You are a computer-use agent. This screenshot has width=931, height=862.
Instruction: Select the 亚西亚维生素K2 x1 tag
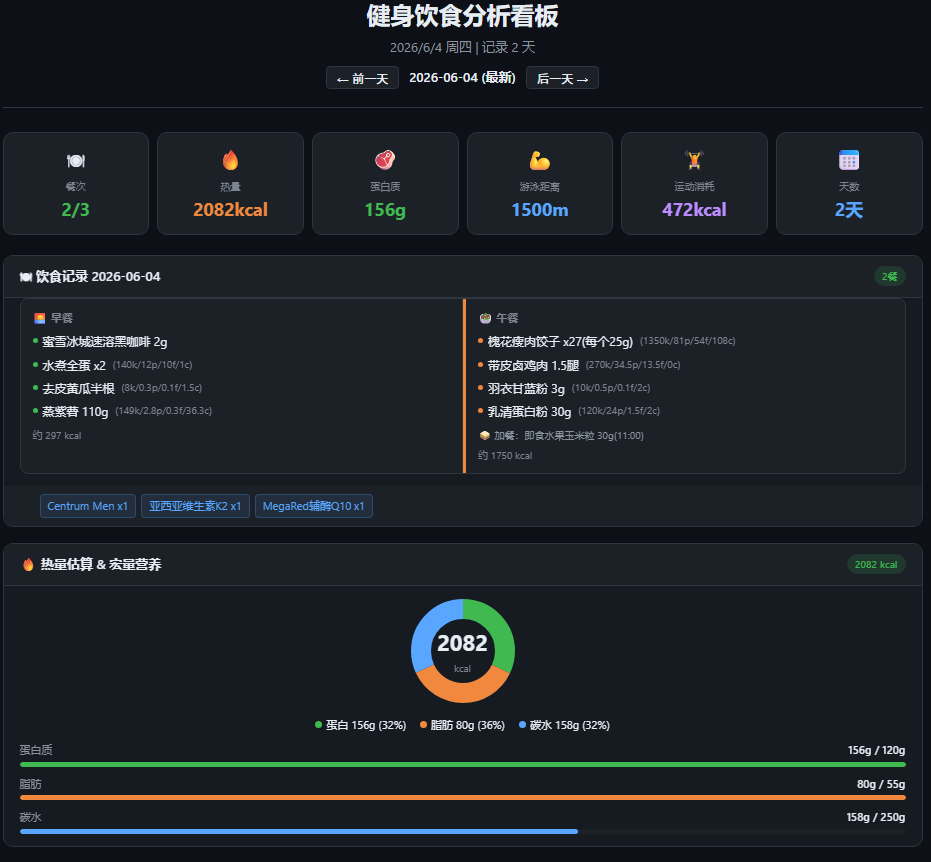point(195,506)
